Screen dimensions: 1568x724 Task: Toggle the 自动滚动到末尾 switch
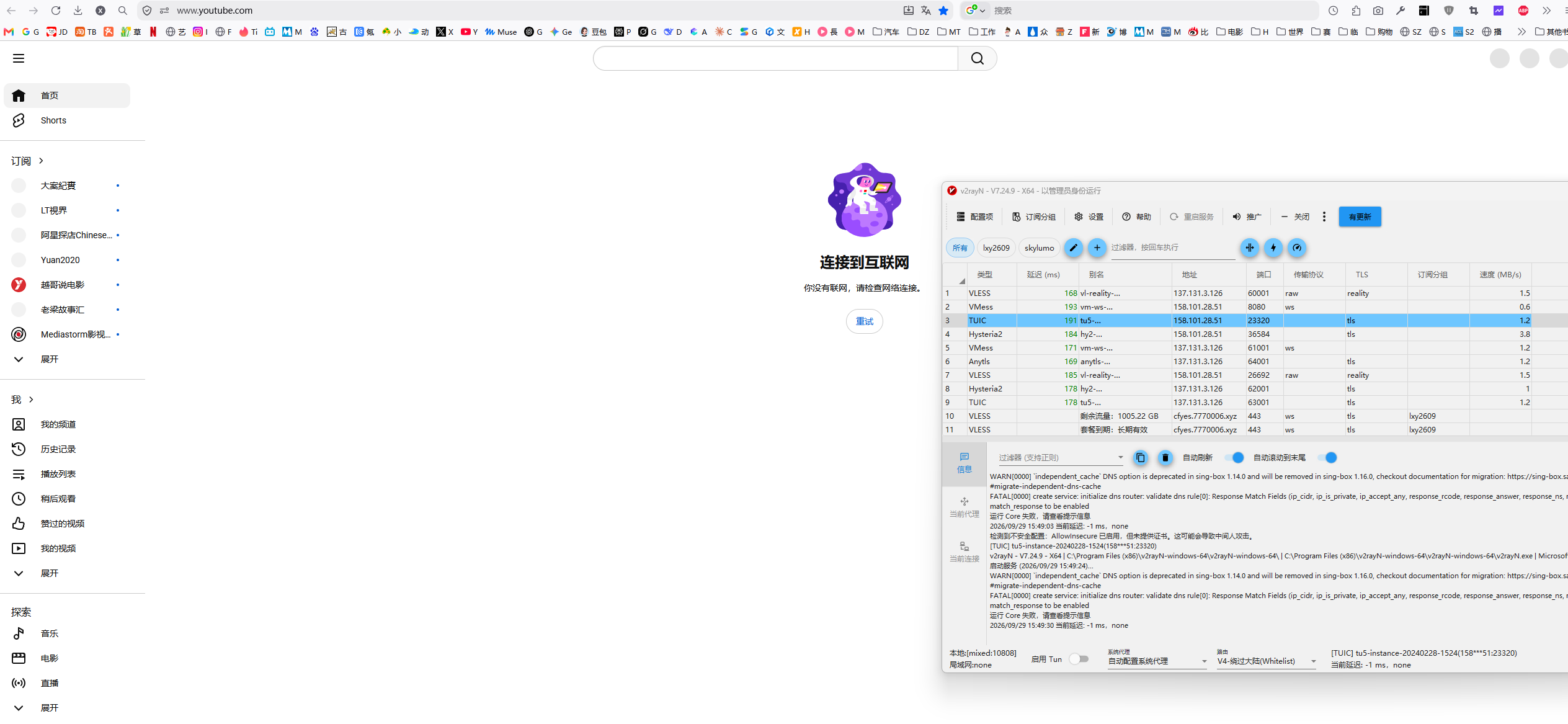(1327, 458)
